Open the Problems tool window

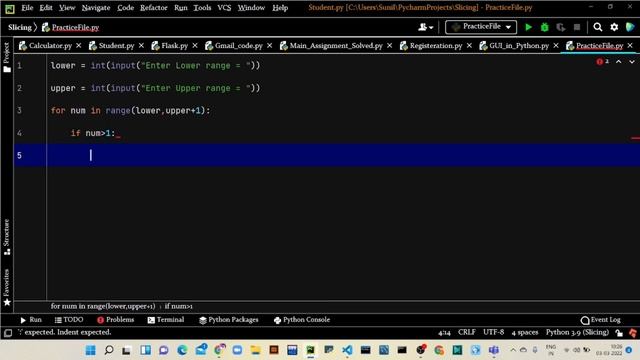[x=116, y=320]
